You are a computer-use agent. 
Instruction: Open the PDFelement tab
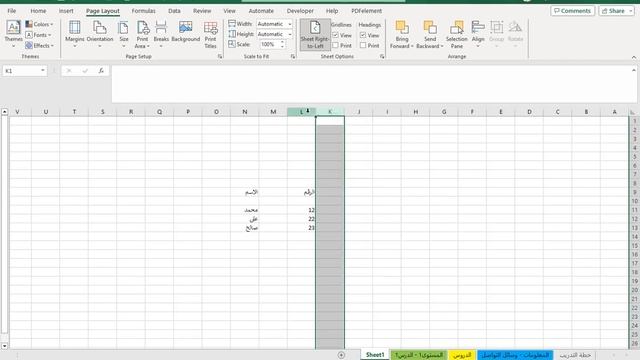367,11
